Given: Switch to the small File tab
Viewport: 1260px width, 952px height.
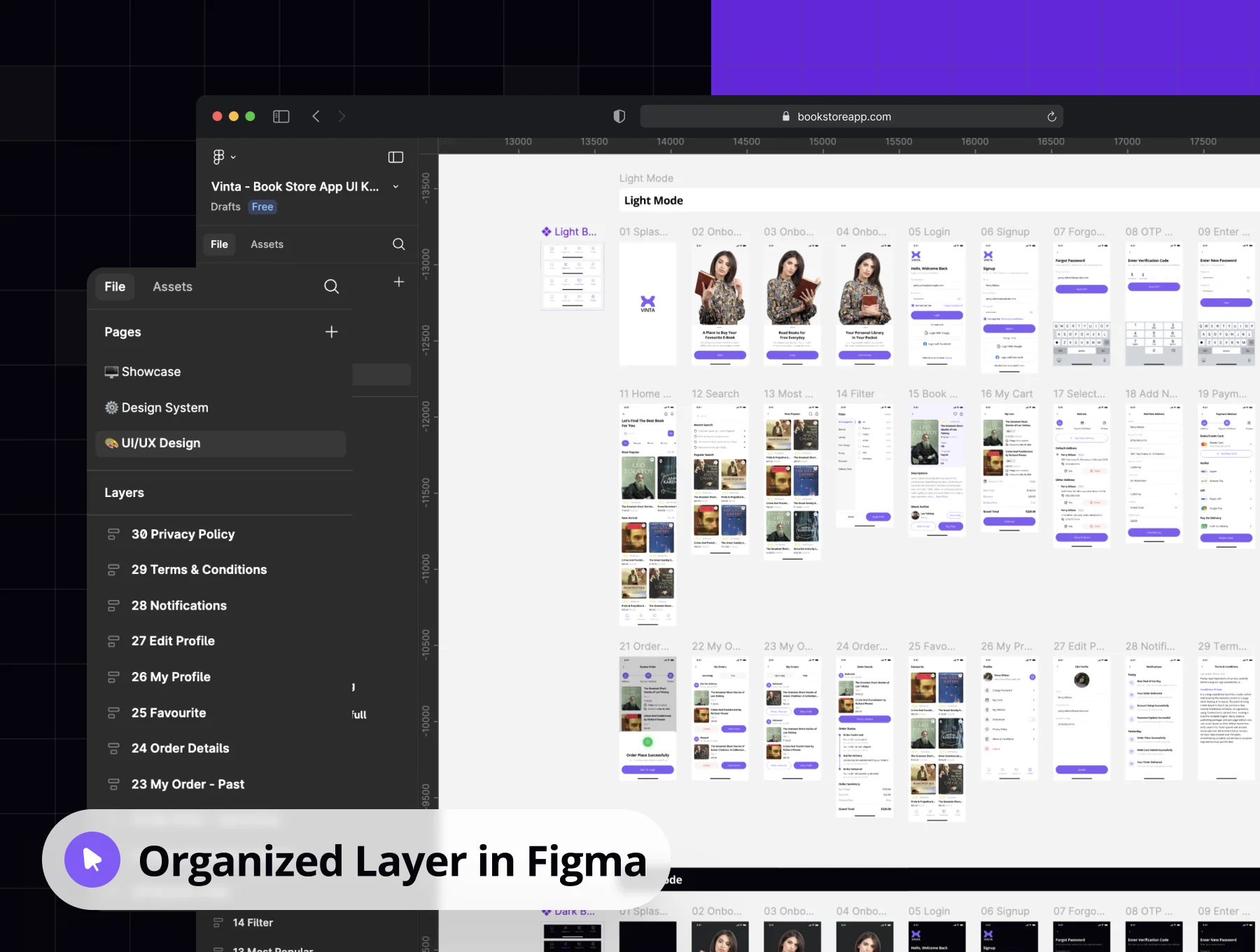Looking at the screenshot, I should tap(219, 244).
